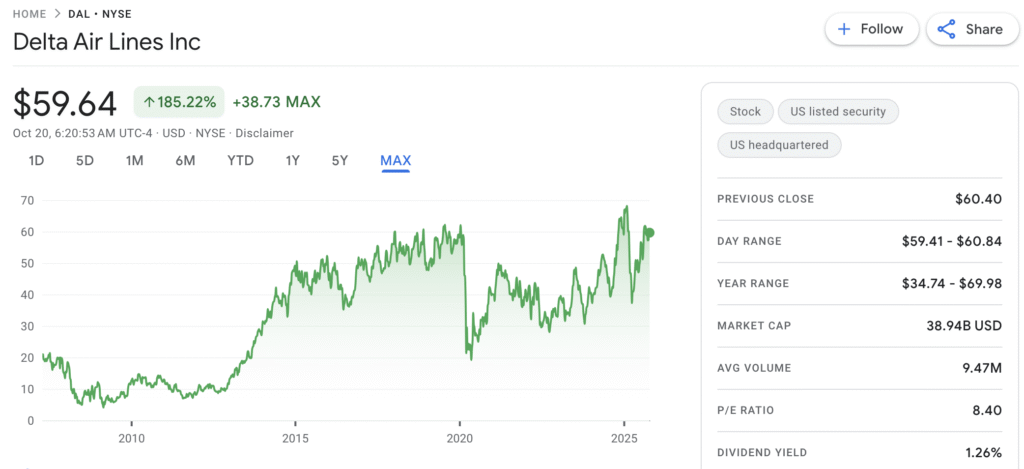1024x469 pixels.
Task: Select the 1D time range tab
Action: pyautogui.click(x=36, y=161)
